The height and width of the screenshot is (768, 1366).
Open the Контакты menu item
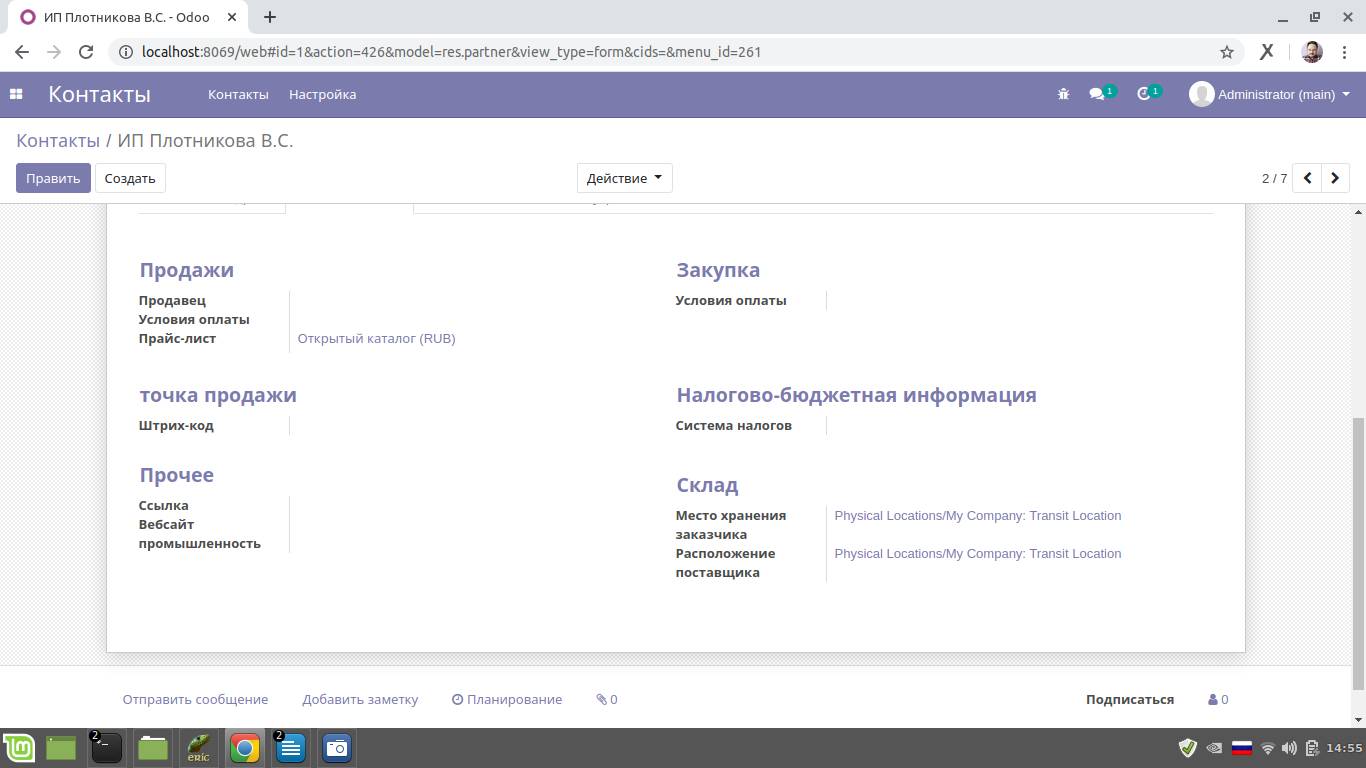238,94
